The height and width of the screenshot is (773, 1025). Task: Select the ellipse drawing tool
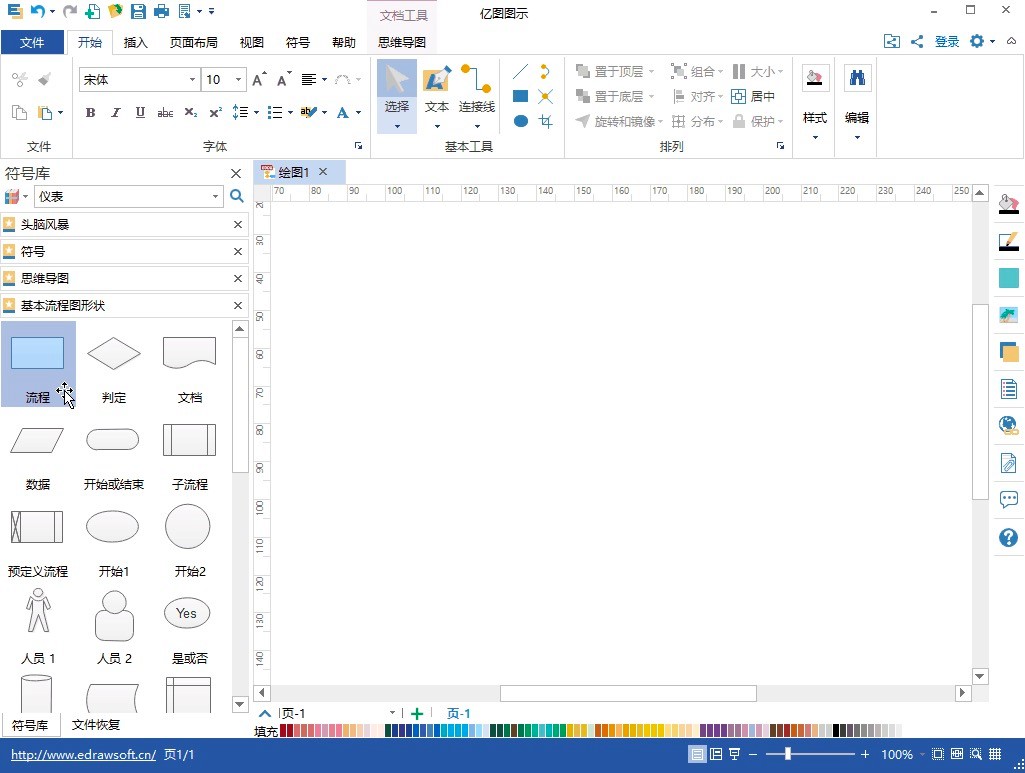pos(520,121)
